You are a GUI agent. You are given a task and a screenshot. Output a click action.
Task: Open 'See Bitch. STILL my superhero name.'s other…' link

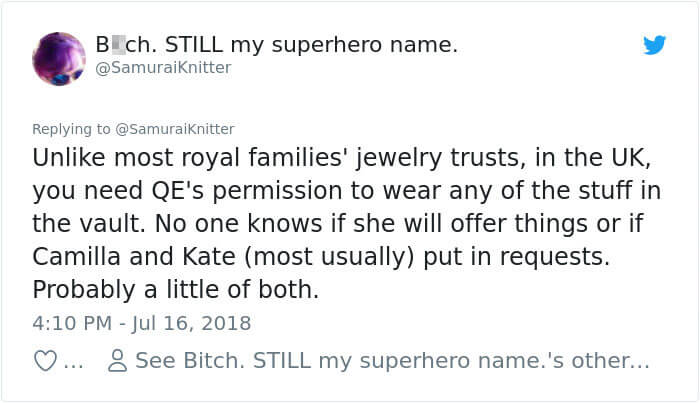(x=392, y=361)
